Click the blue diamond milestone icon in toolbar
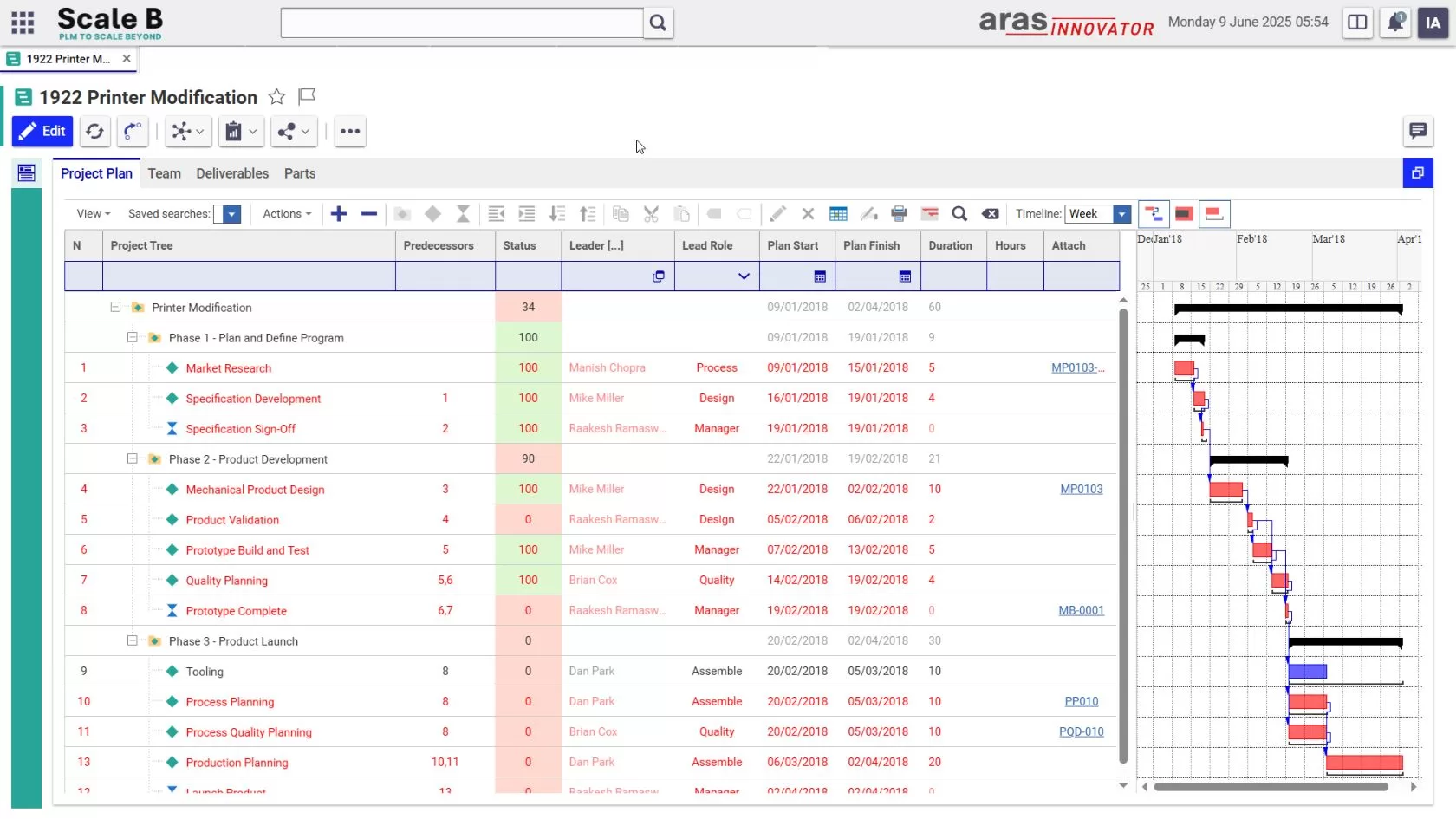Viewport: 1456px width, 819px height. 432,214
